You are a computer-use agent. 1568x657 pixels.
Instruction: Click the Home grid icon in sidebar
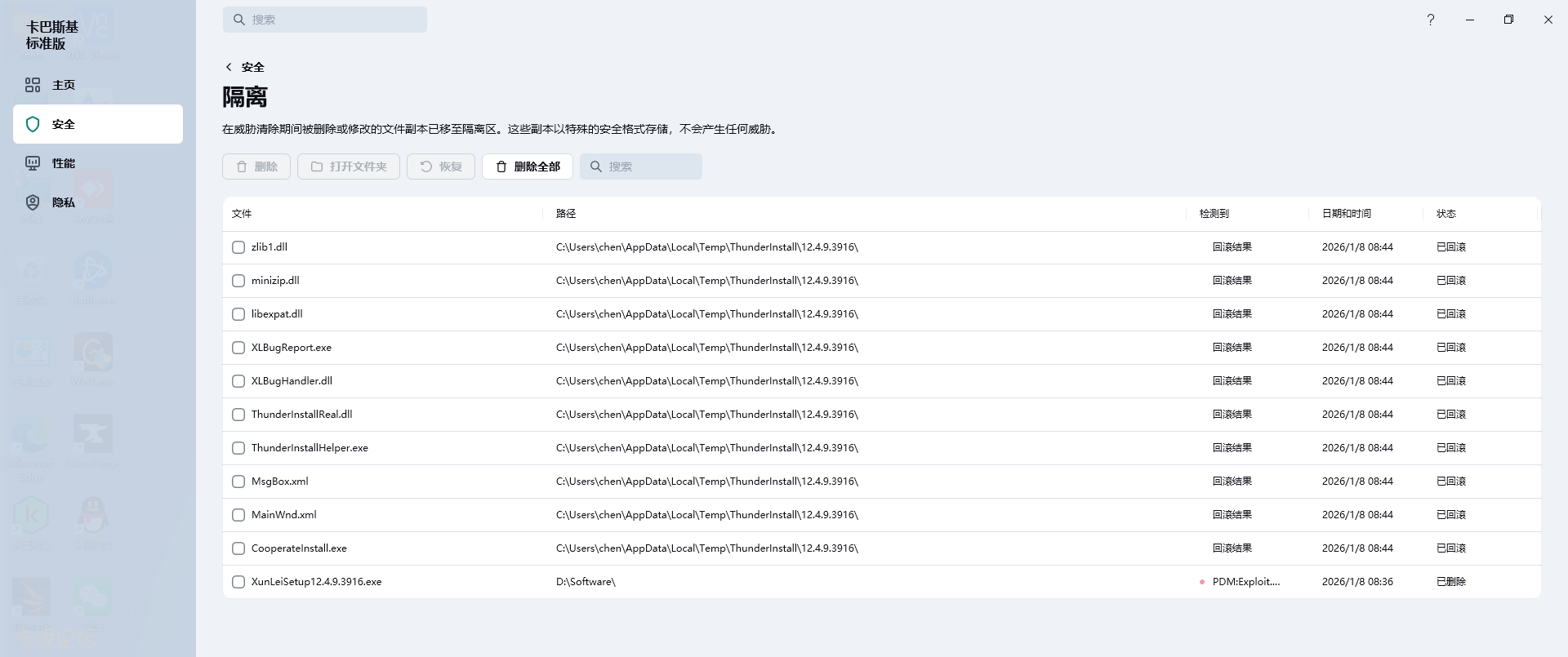pyautogui.click(x=33, y=85)
